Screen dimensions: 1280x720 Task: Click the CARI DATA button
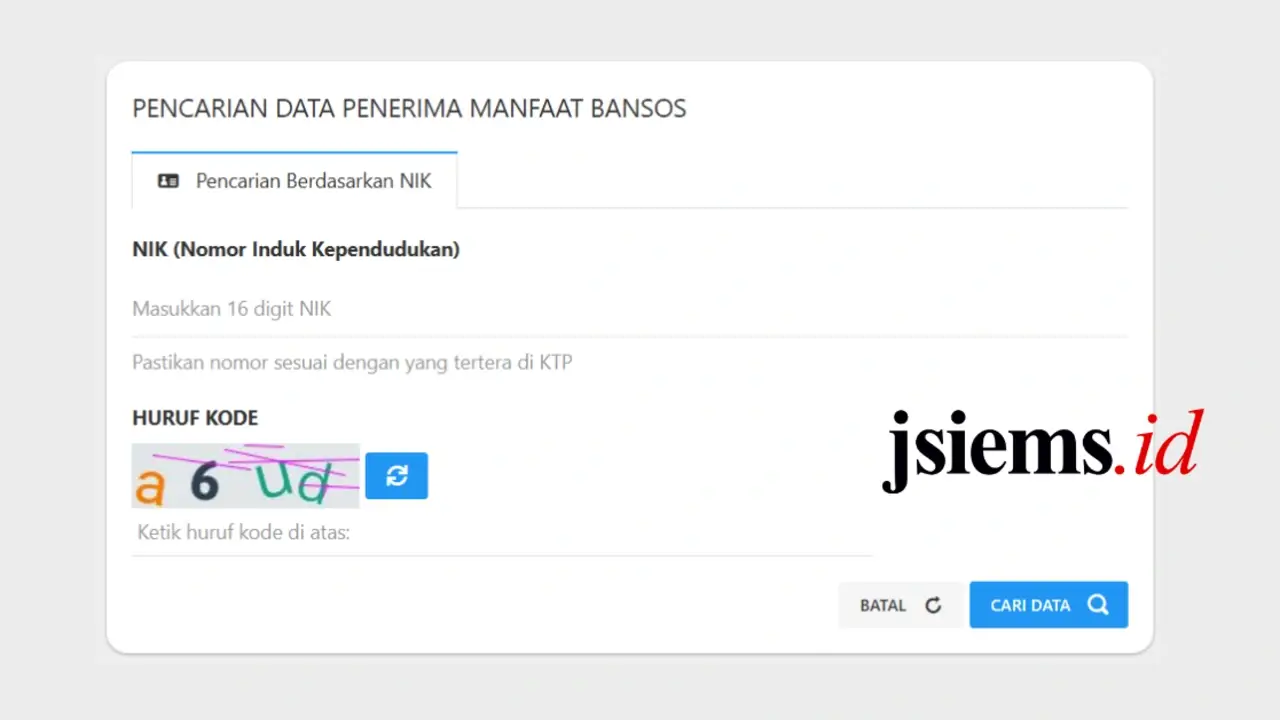click(1049, 605)
